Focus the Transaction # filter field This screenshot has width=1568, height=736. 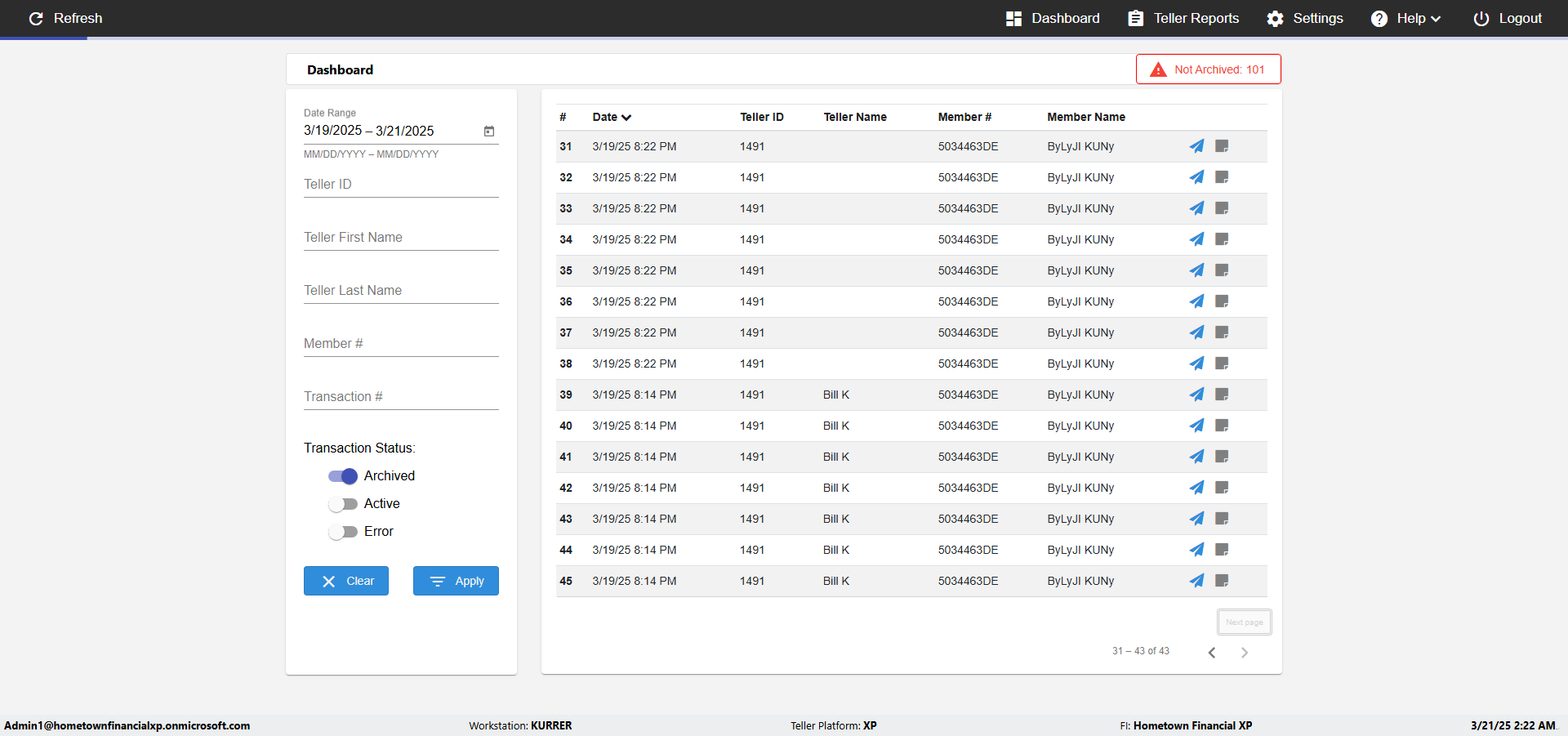(x=401, y=397)
